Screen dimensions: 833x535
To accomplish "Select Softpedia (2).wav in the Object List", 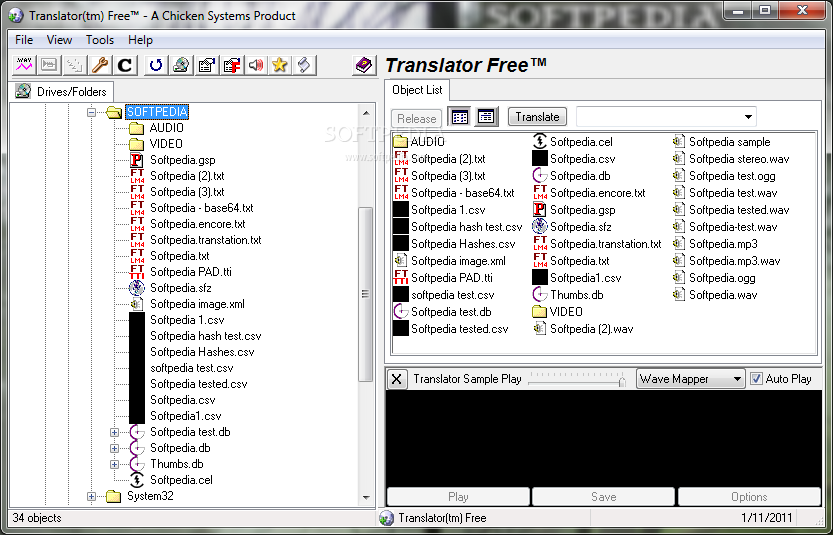I will (591, 329).
